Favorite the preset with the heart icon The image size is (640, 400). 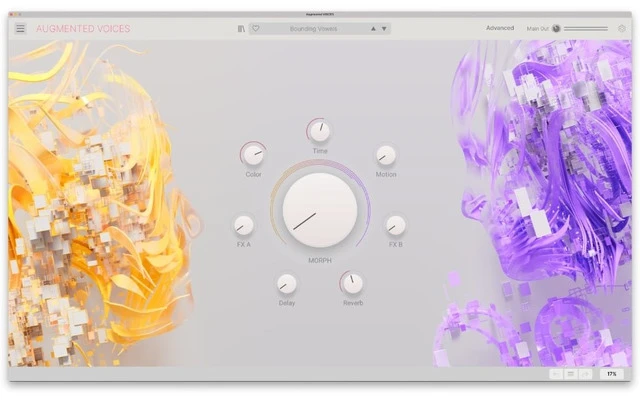click(x=256, y=29)
